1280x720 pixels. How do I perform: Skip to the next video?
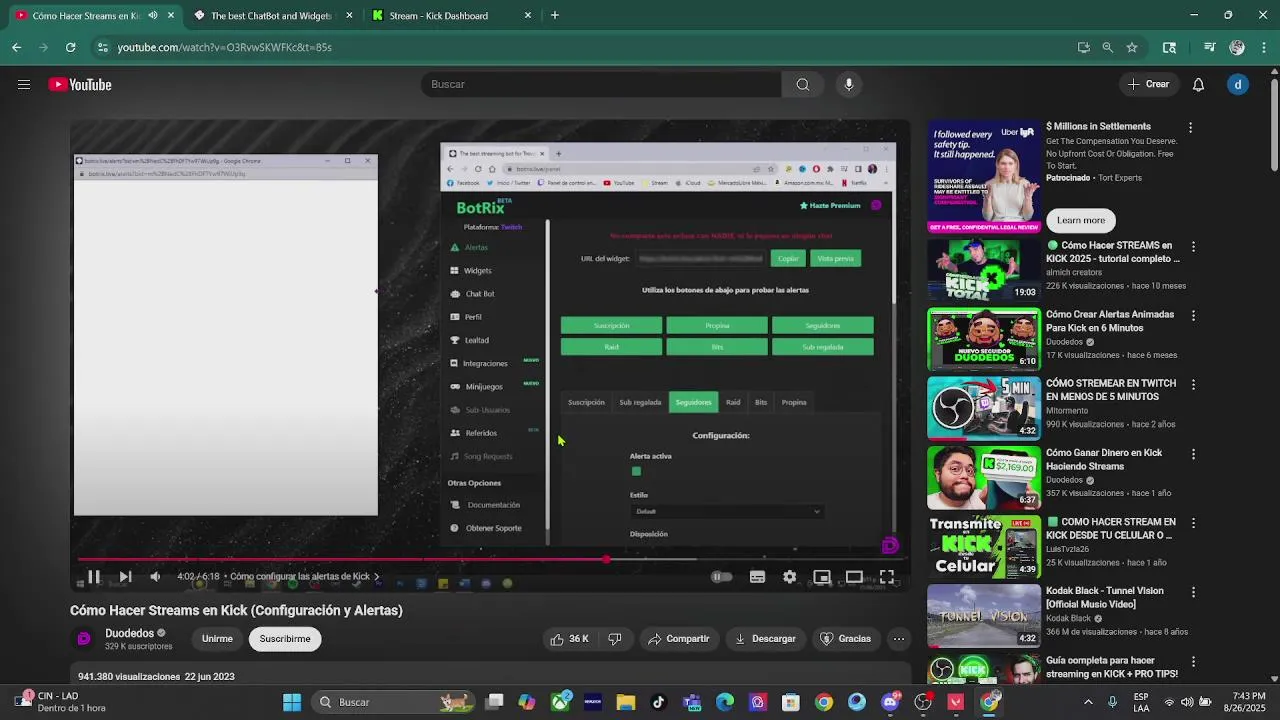(x=125, y=577)
